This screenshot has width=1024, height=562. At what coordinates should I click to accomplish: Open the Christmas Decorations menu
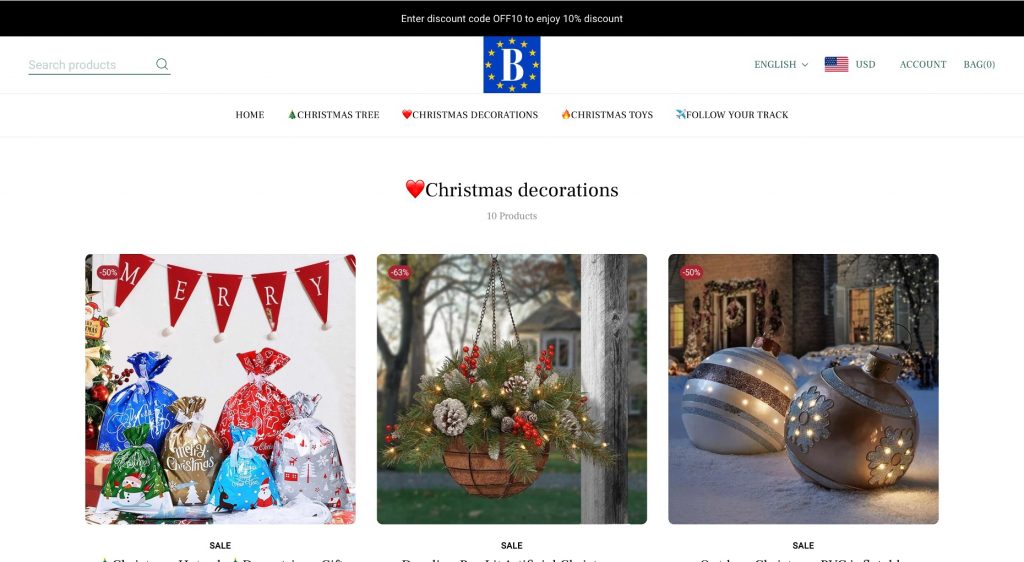click(x=470, y=115)
